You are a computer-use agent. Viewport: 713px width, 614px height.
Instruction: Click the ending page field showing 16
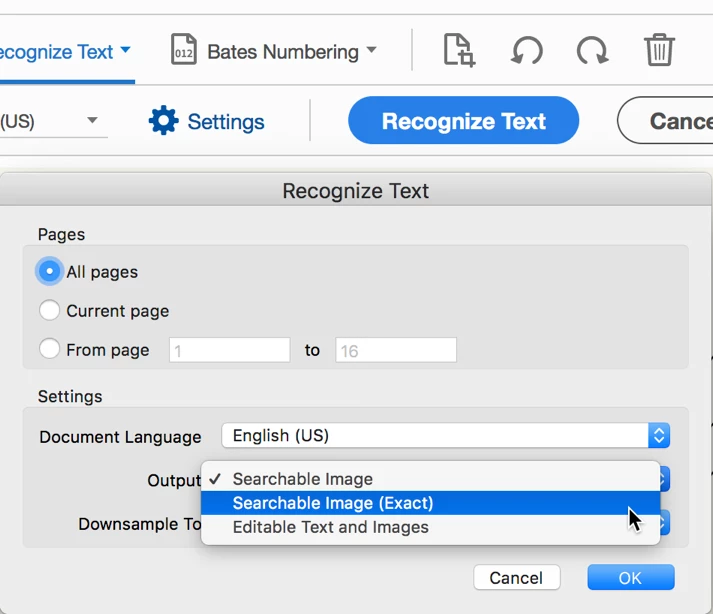click(x=396, y=350)
